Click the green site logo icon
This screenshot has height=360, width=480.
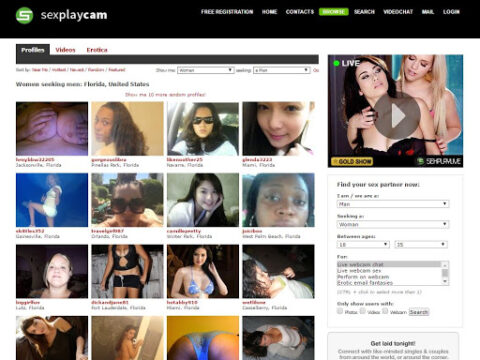pos(24,15)
